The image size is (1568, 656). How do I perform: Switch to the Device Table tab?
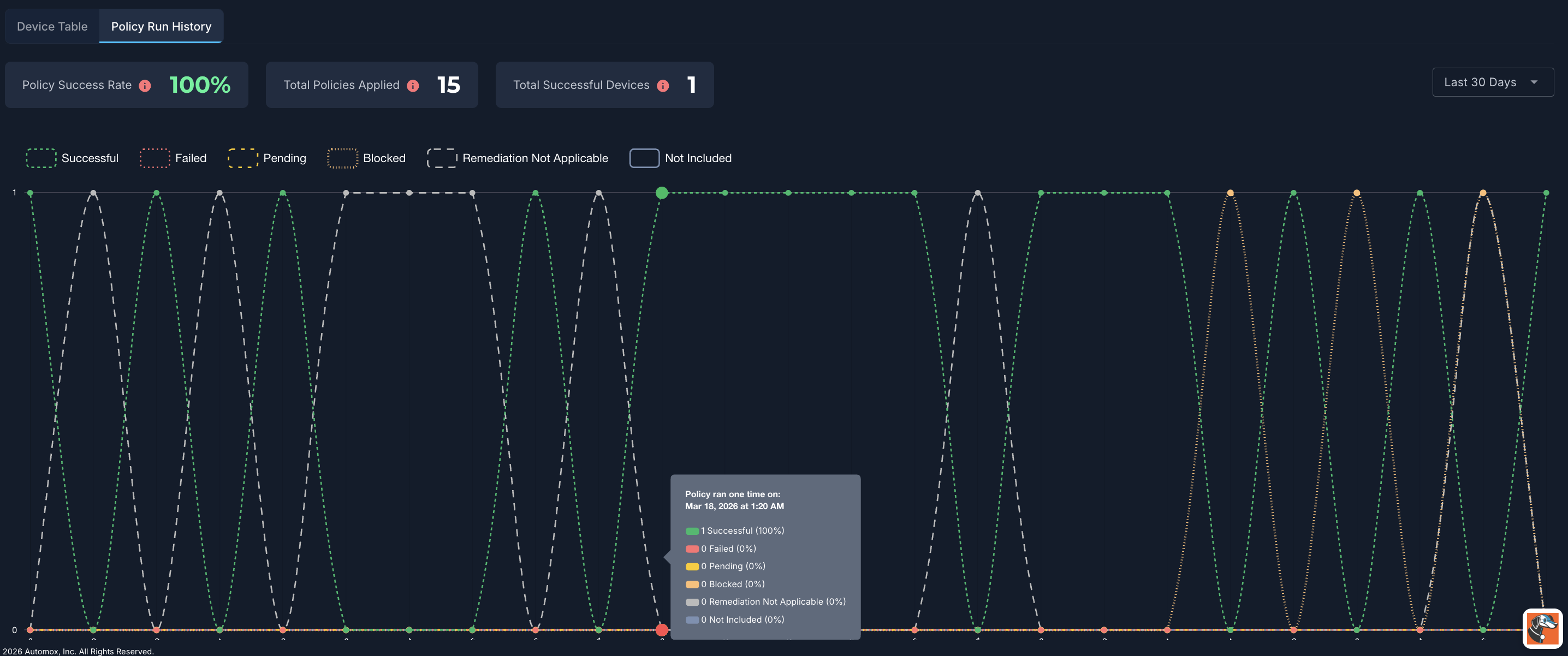click(x=52, y=26)
